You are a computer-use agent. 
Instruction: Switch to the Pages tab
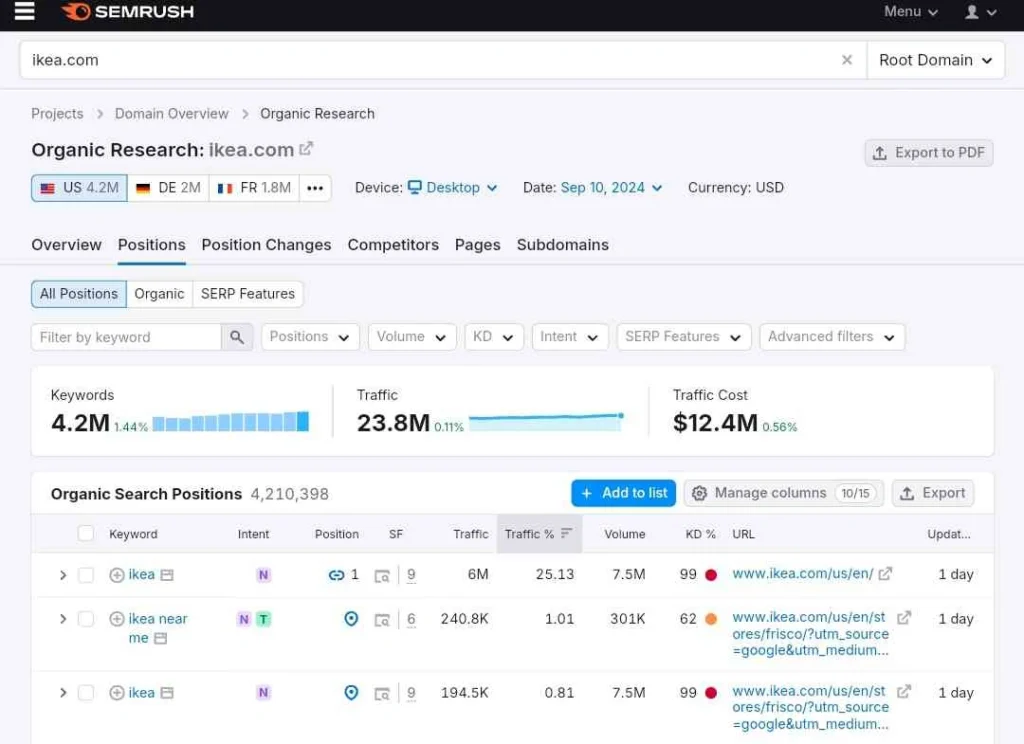477,245
